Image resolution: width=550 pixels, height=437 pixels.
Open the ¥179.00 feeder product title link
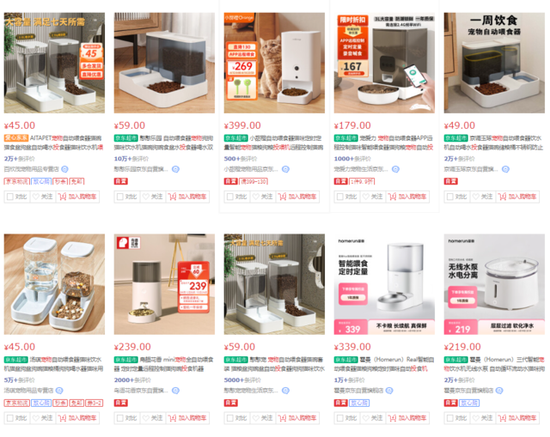(384, 143)
